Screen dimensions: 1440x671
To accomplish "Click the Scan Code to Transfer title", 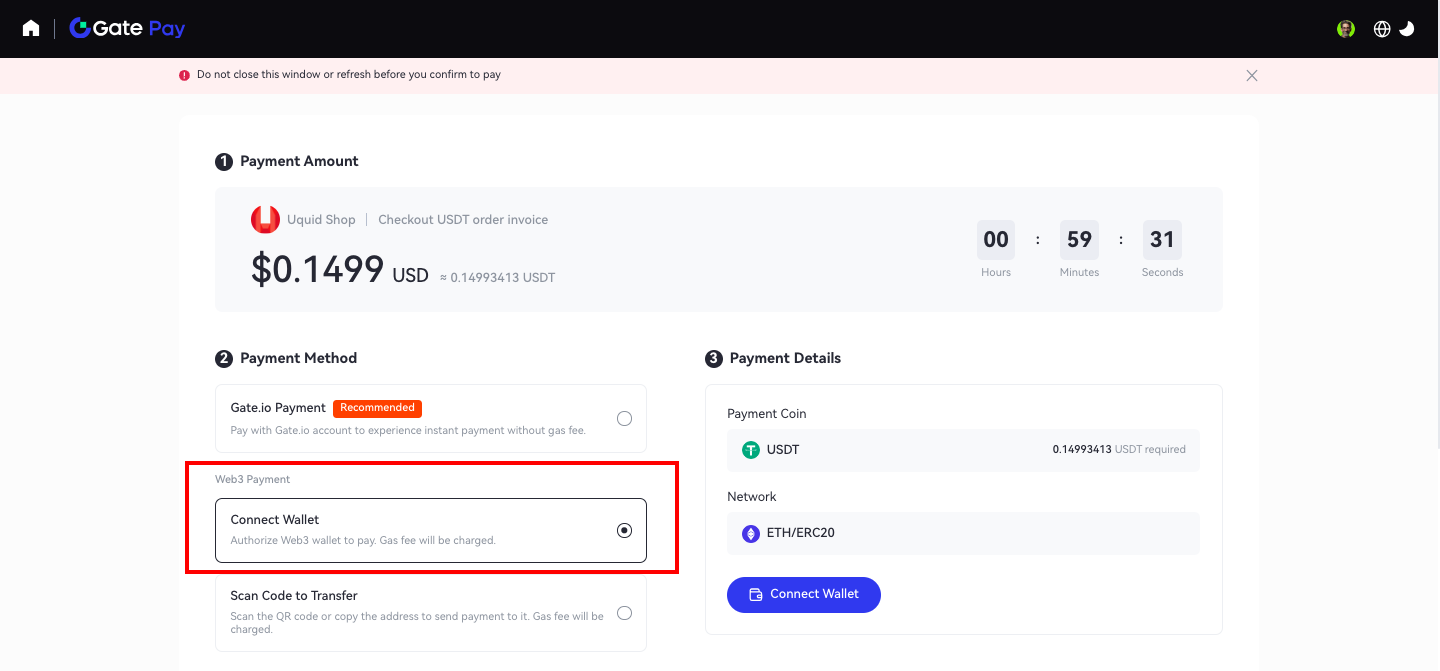I will click(294, 595).
